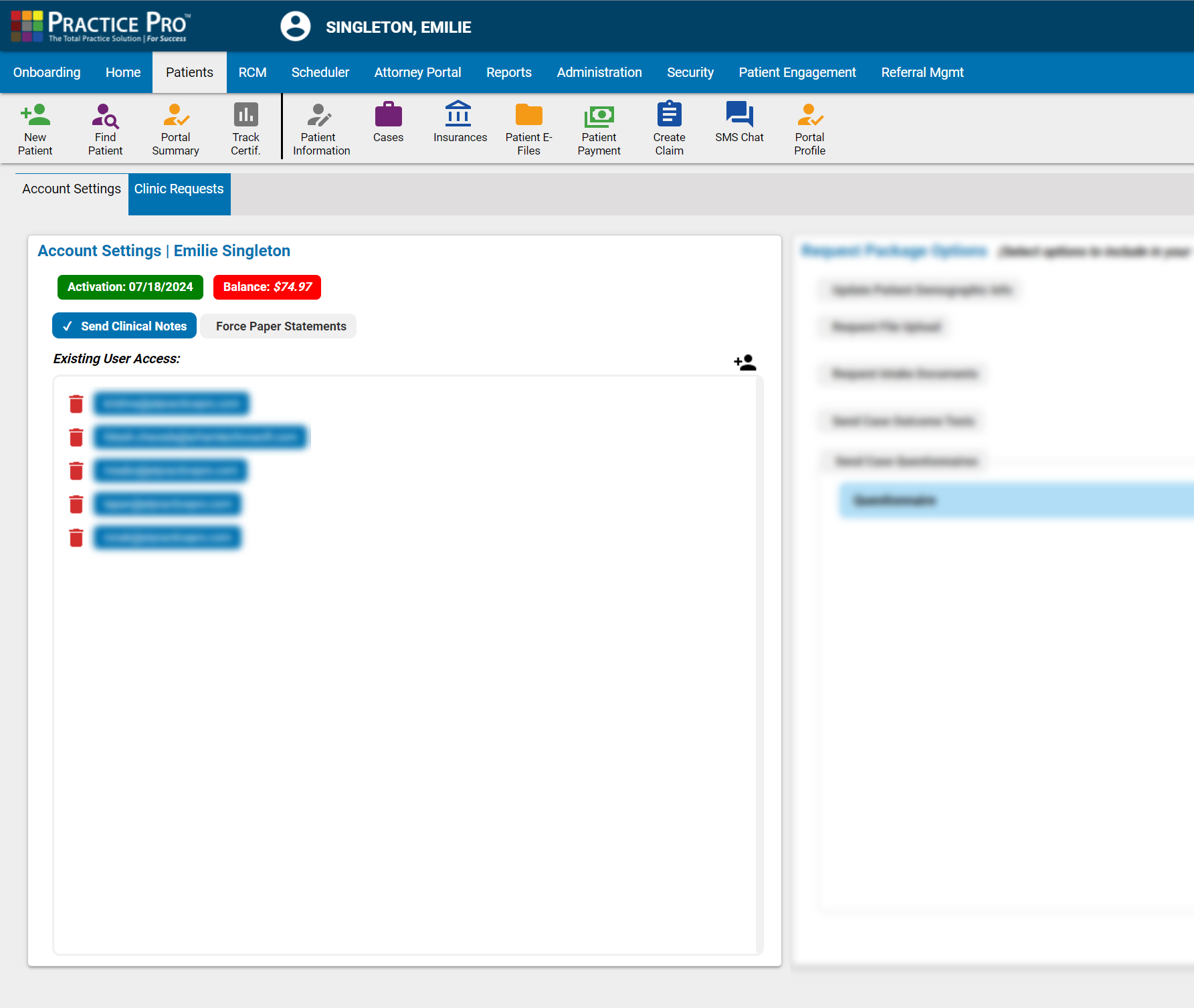1194x1008 pixels.
Task: Click the New Patient icon
Action: [x=35, y=116]
